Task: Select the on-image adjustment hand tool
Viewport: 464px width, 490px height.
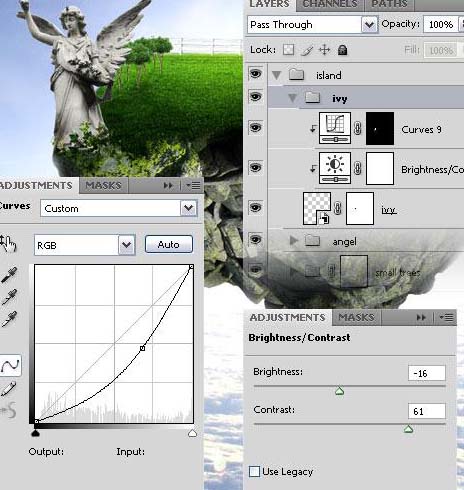Action: 8,244
